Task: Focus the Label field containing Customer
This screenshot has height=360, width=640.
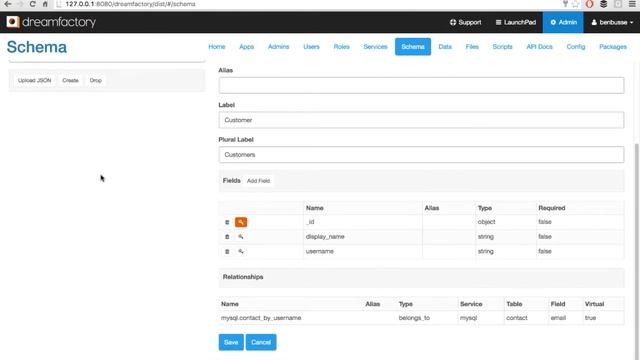Action: (x=421, y=120)
